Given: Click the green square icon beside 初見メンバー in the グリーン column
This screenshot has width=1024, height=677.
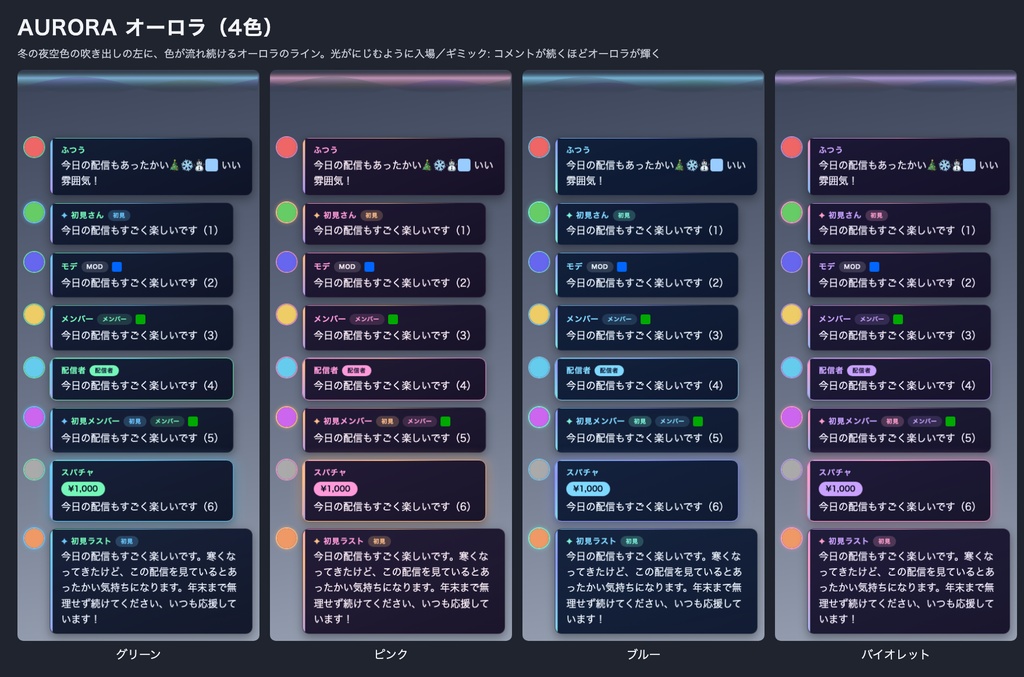Looking at the screenshot, I should (193, 421).
